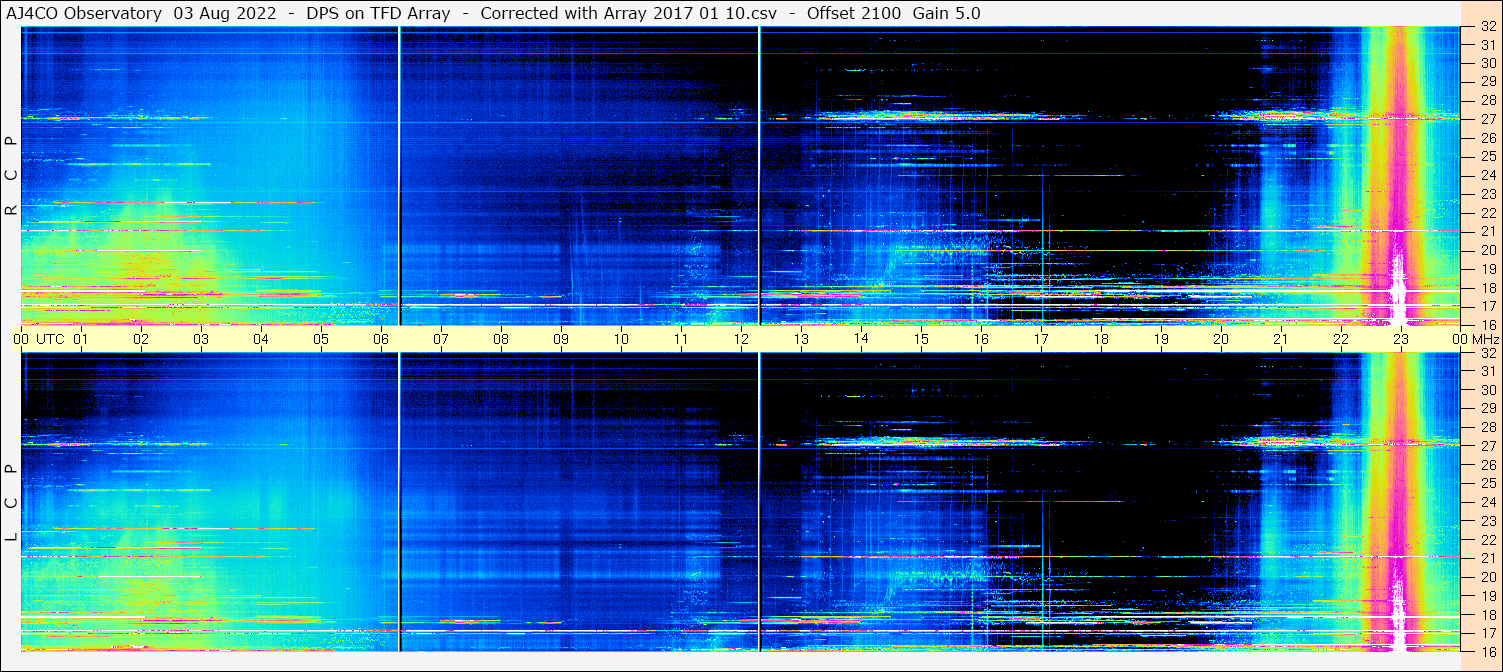Click the "15" hour mark on time axis
The image size is (1503, 672).
[921, 339]
